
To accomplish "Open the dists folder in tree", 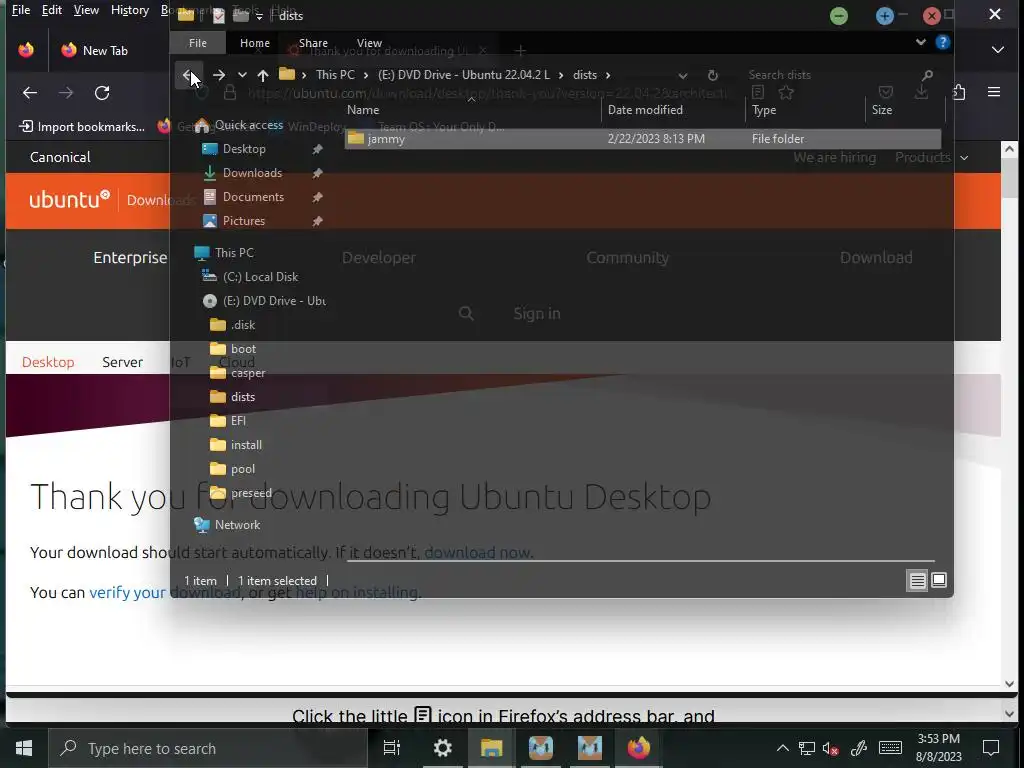I will pyautogui.click(x=242, y=397).
